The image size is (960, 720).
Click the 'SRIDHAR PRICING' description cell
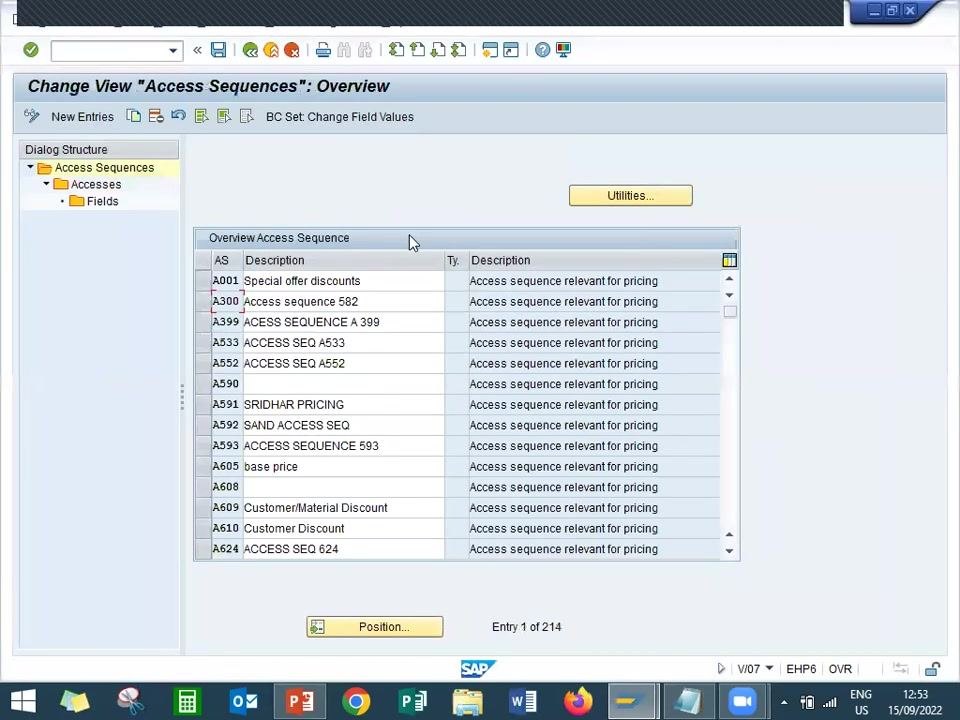(343, 405)
